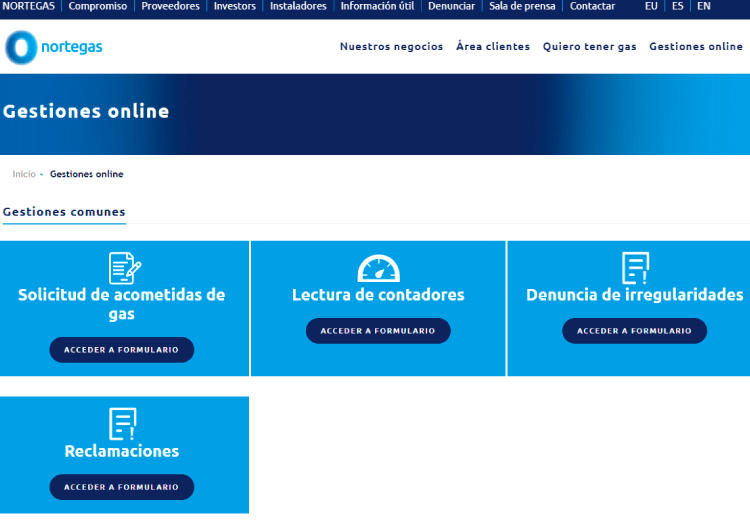This screenshot has width=750, height=522.
Task: Click the meter gauge icon for readings
Action: 378,268
